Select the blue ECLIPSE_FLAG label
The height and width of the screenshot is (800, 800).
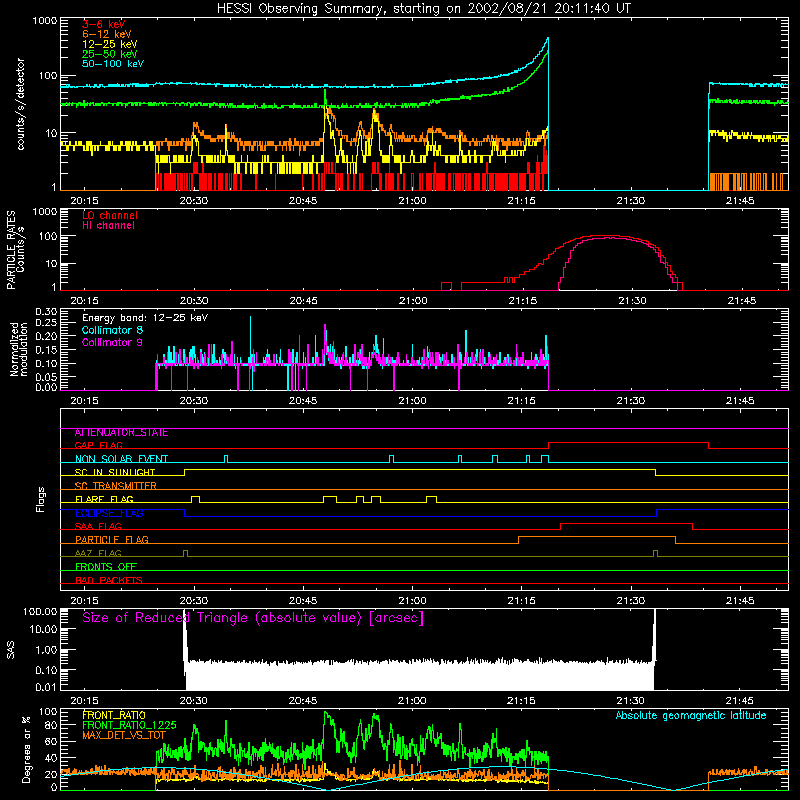click(109, 513)
